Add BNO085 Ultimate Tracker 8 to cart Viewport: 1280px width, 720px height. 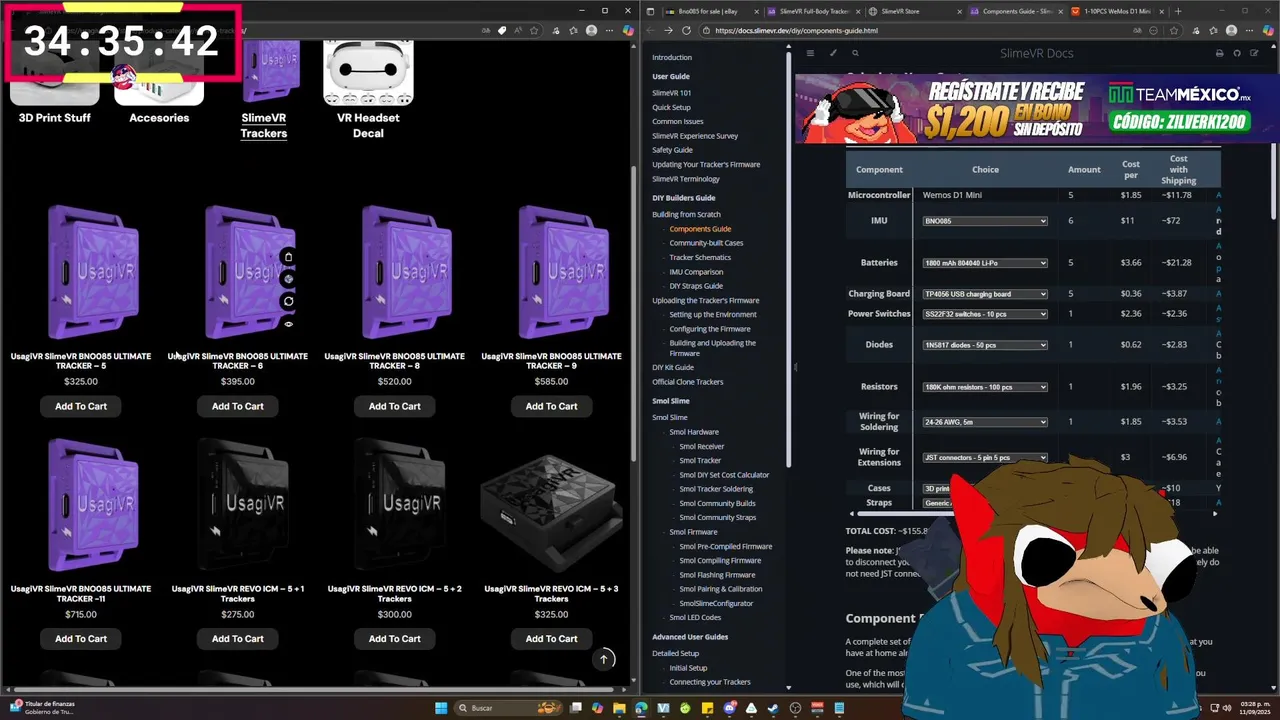(x=395, y=406)
